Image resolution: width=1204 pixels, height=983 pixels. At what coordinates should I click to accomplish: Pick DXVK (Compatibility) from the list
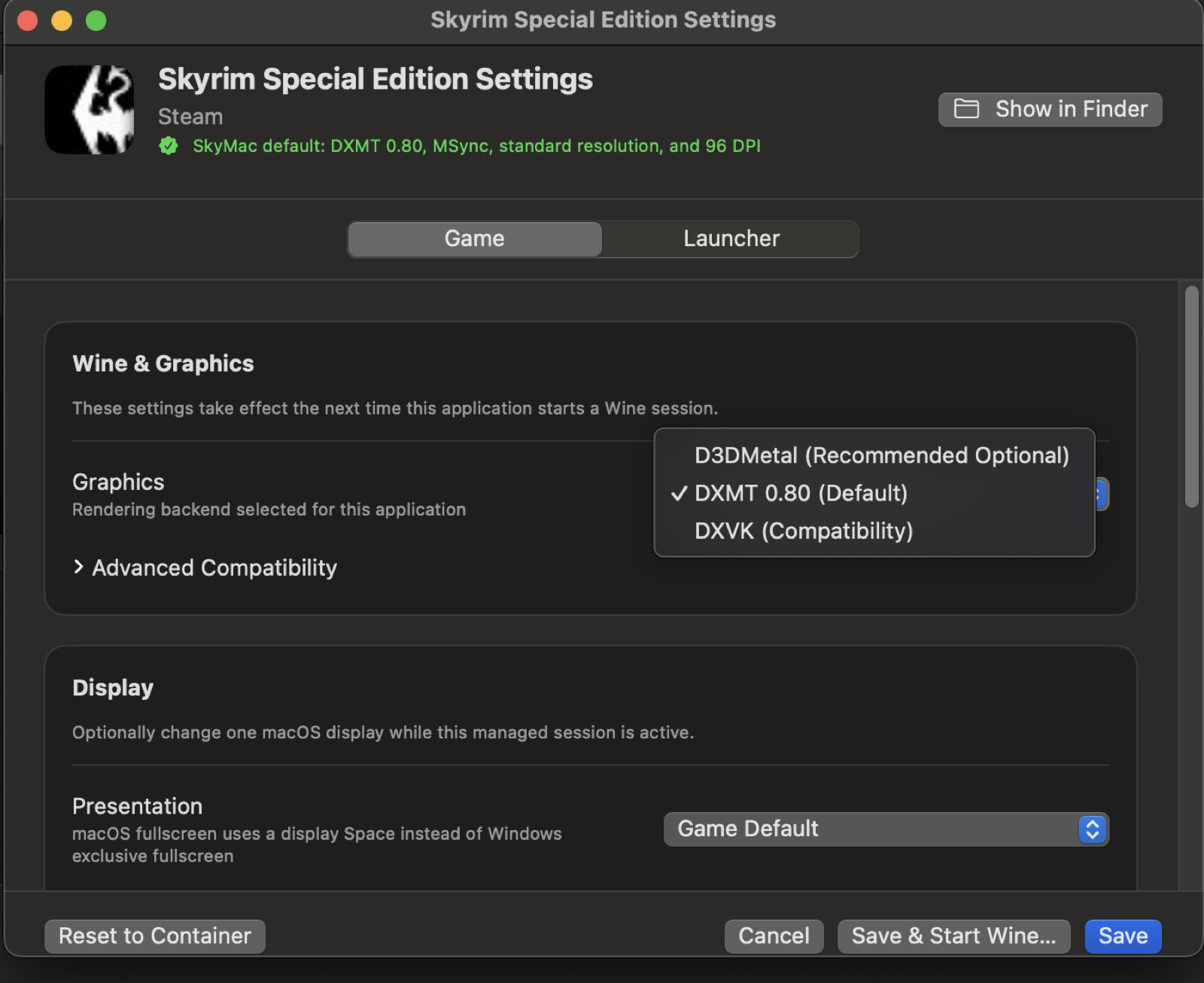click(874, 531)
